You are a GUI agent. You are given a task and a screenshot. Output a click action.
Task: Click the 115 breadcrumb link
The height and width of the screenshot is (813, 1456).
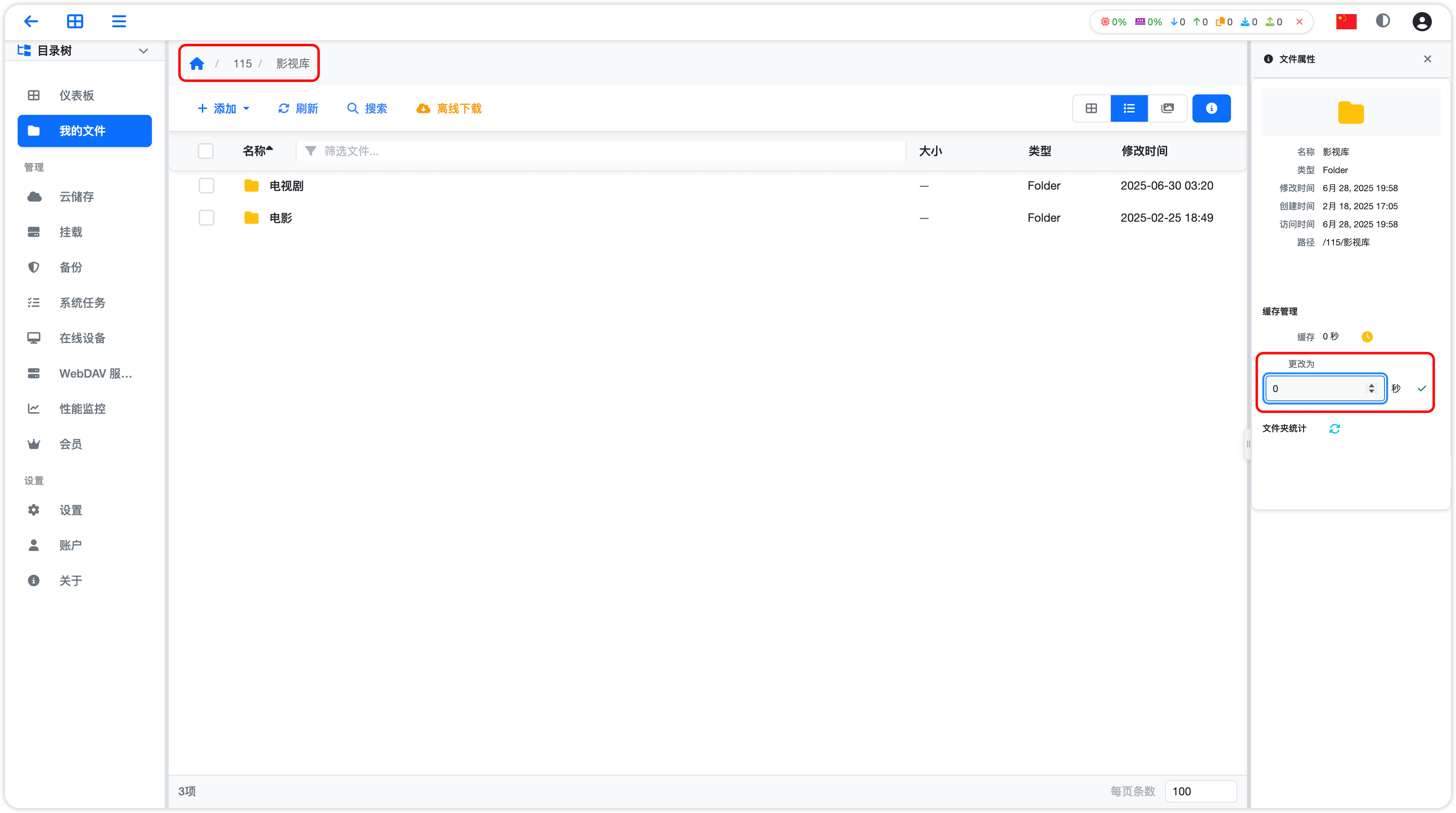coord(243,64)
